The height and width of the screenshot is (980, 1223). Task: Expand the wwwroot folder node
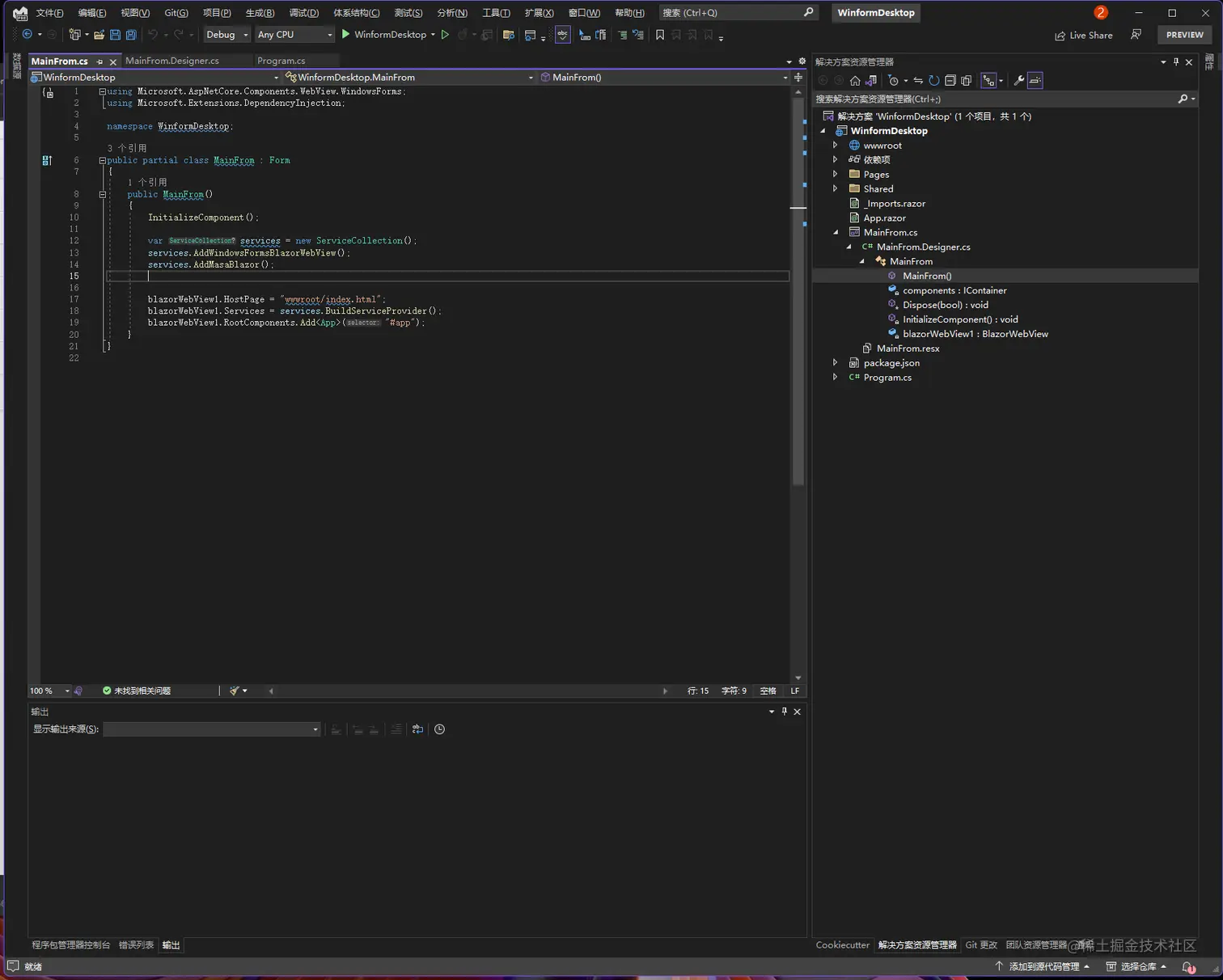[836, 146]
